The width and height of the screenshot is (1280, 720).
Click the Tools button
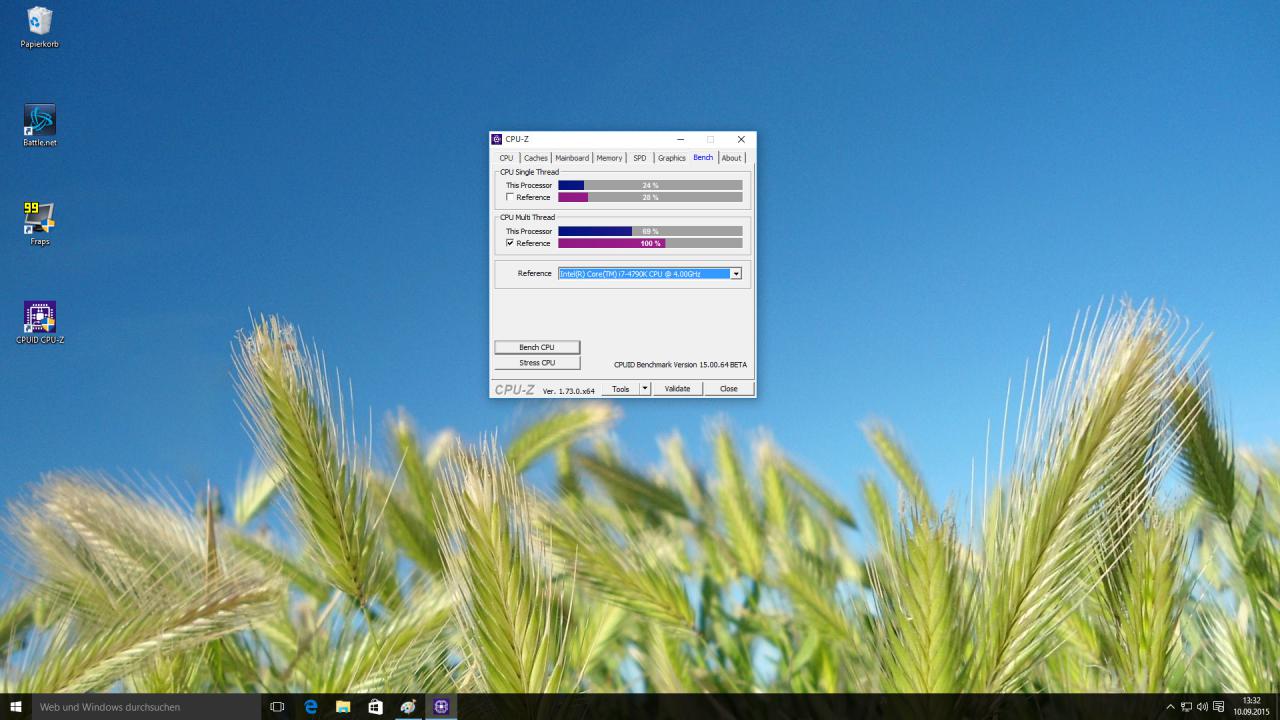[x=621, y=389]
